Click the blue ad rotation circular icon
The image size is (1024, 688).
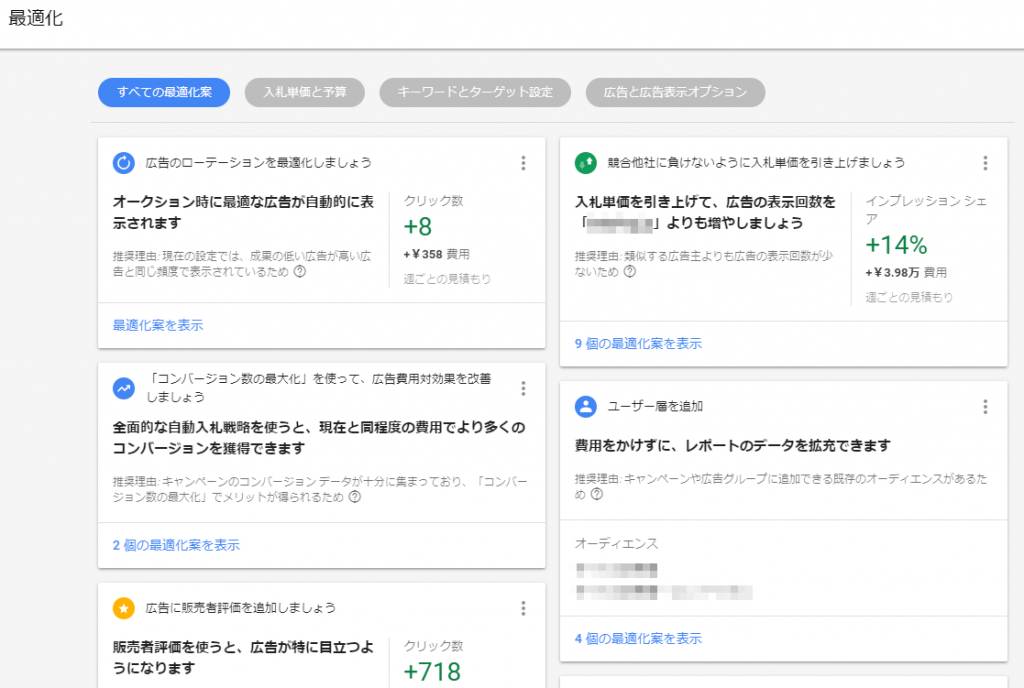(x=122, y=162)
